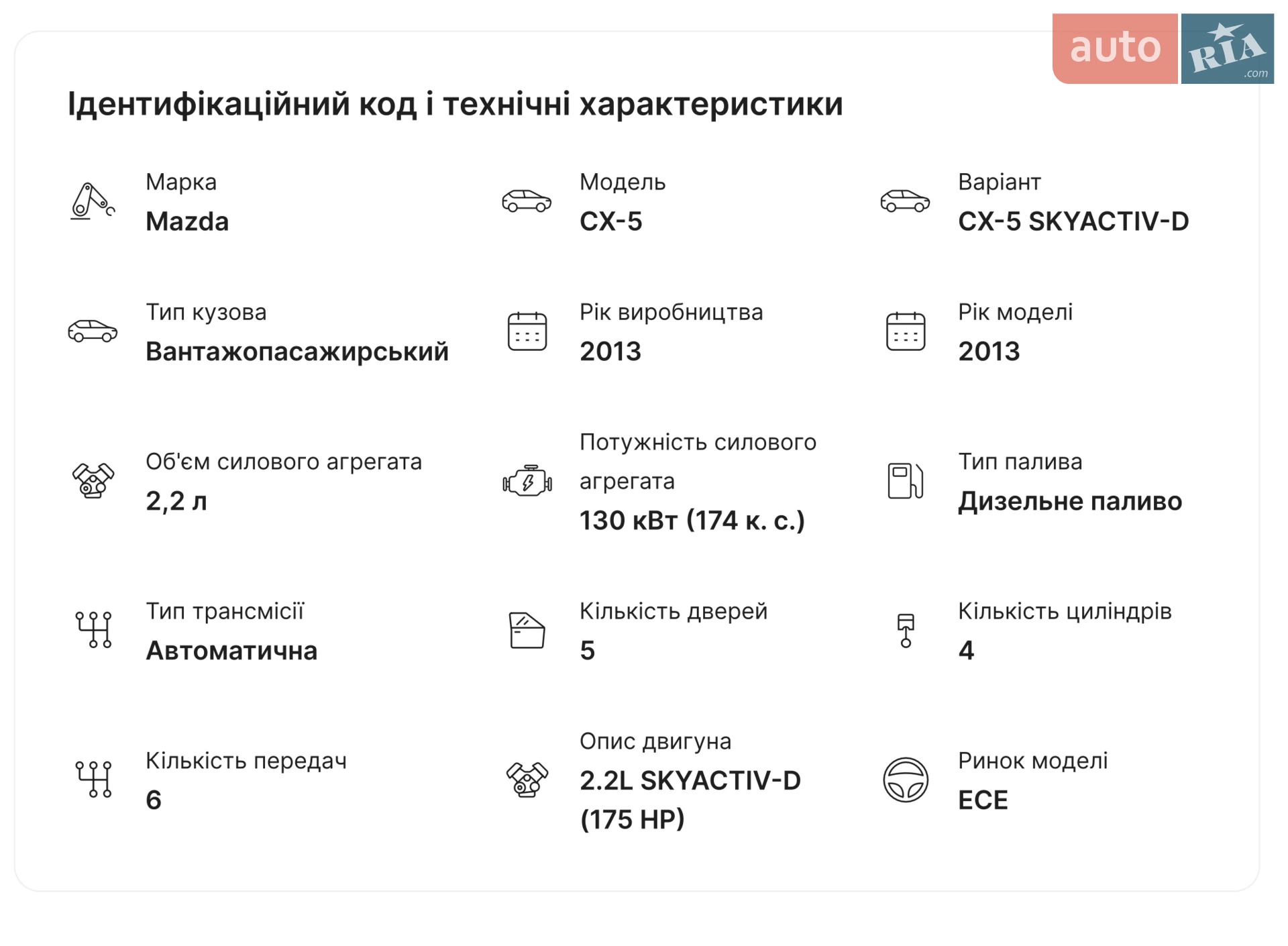
Task: Select the cylinder count value 4
Action: tap(966, 651)
